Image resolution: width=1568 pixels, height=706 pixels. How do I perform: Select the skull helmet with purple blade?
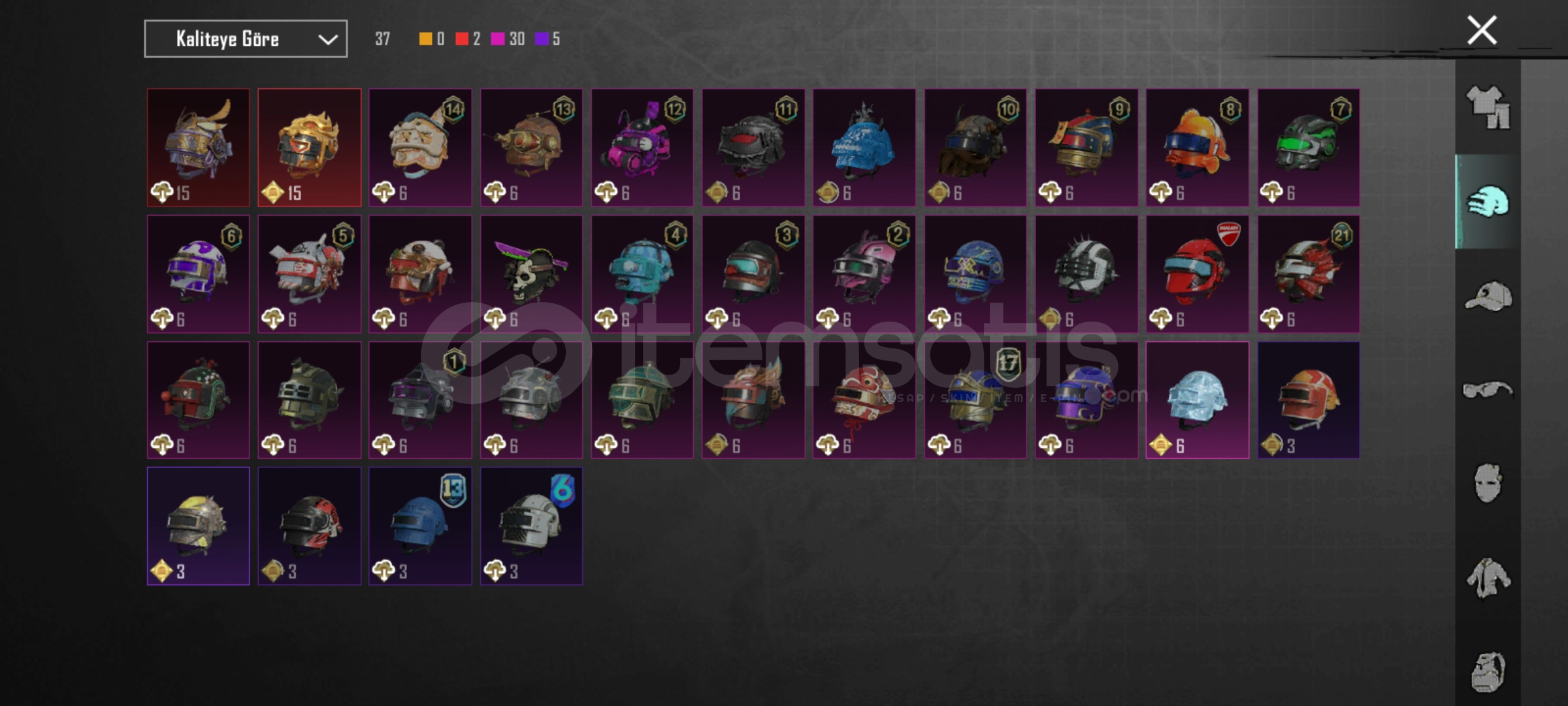531,274
